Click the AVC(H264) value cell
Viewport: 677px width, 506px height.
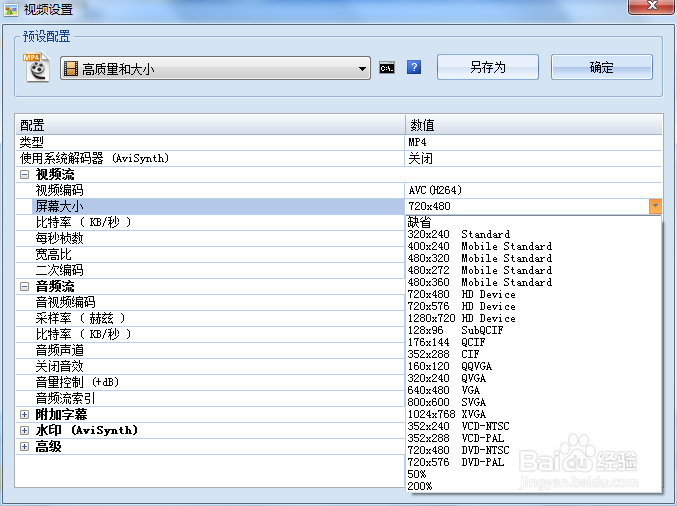tap(534, 190)
